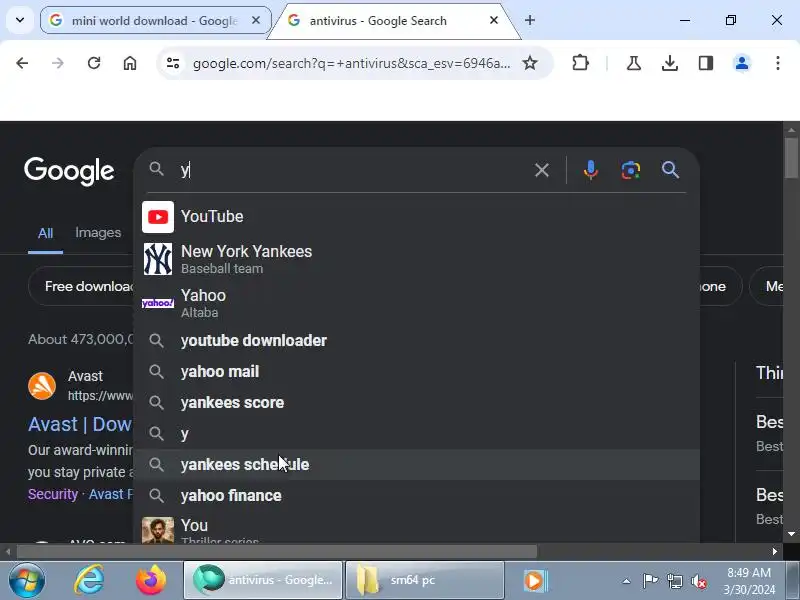Click the Yankees team logo thumbnail

[158, 259]
